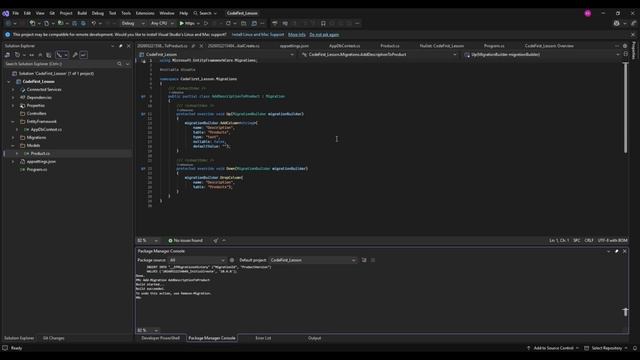Image resolution: width=640 pixels, height=360 pixels.
Task: Expand the Properties node
Action: pyautogui.click(x=13, y=105)
